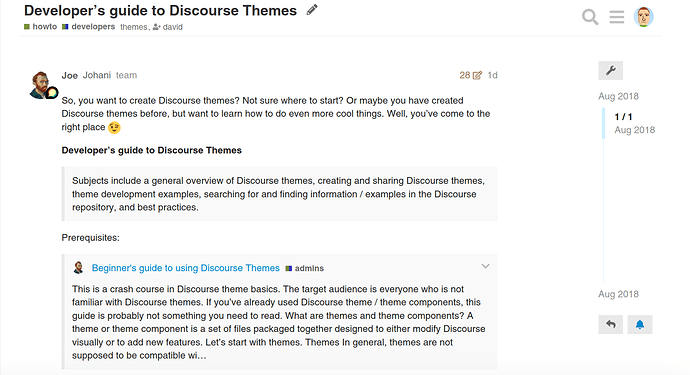Image resolution: width=690 pixels, height=375 pixels.
Task: Click the timeline scroller handle bar
Action: [603, 123]
